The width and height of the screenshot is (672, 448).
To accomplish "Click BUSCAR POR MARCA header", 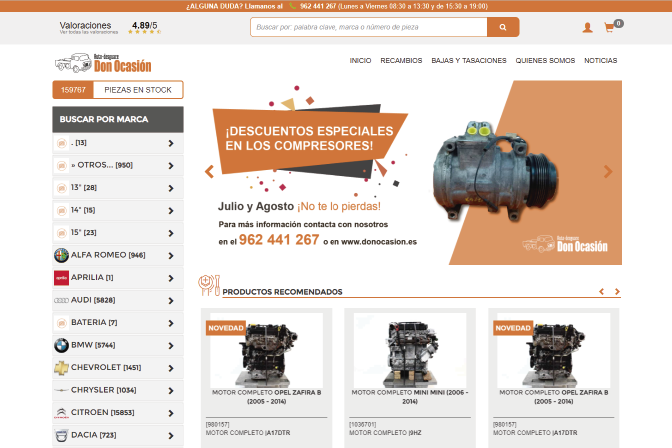I will coord(118,120).
